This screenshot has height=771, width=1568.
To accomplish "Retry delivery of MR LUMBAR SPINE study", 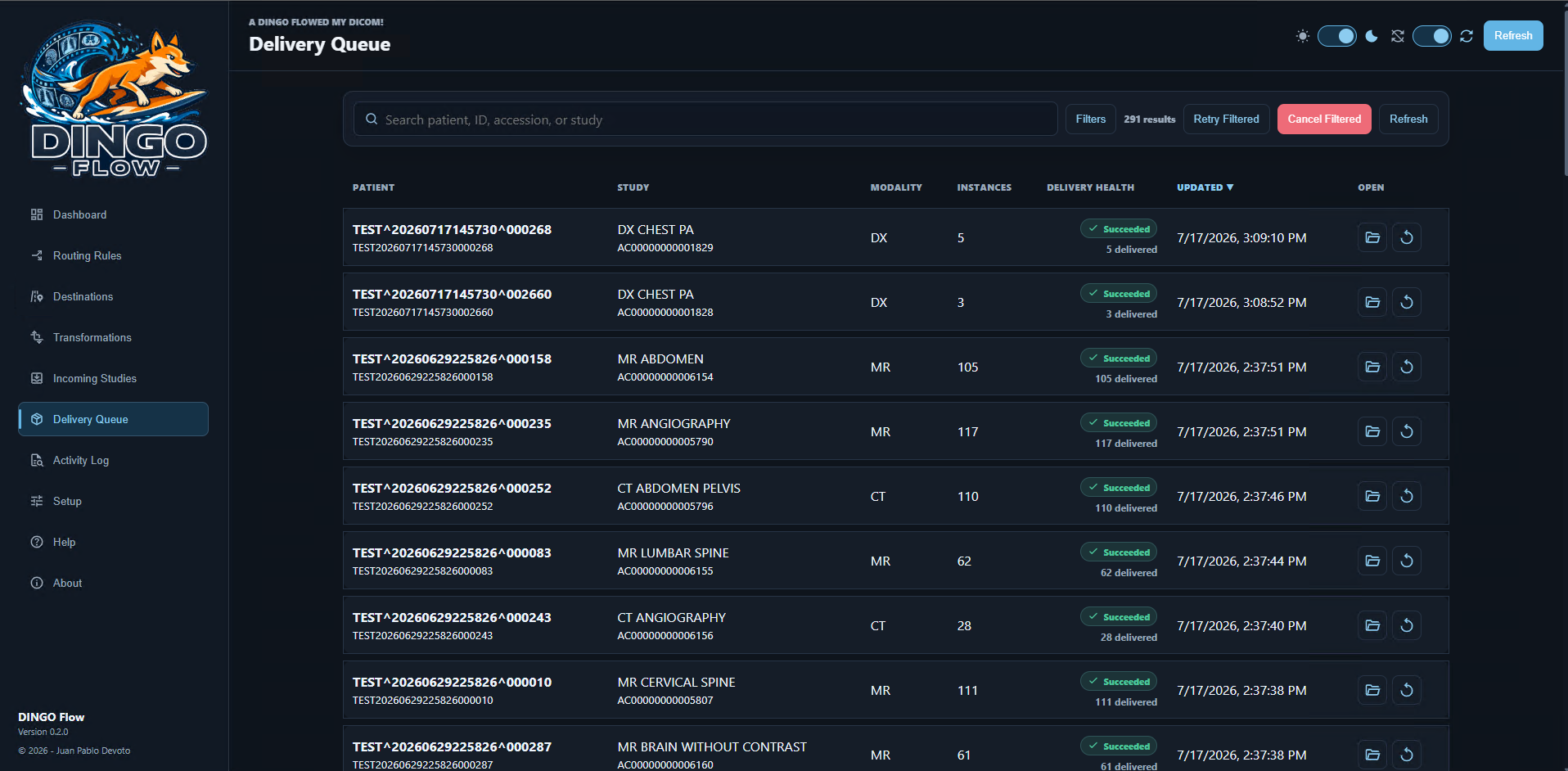I will pyautogui.click(x=1407, y=561).
